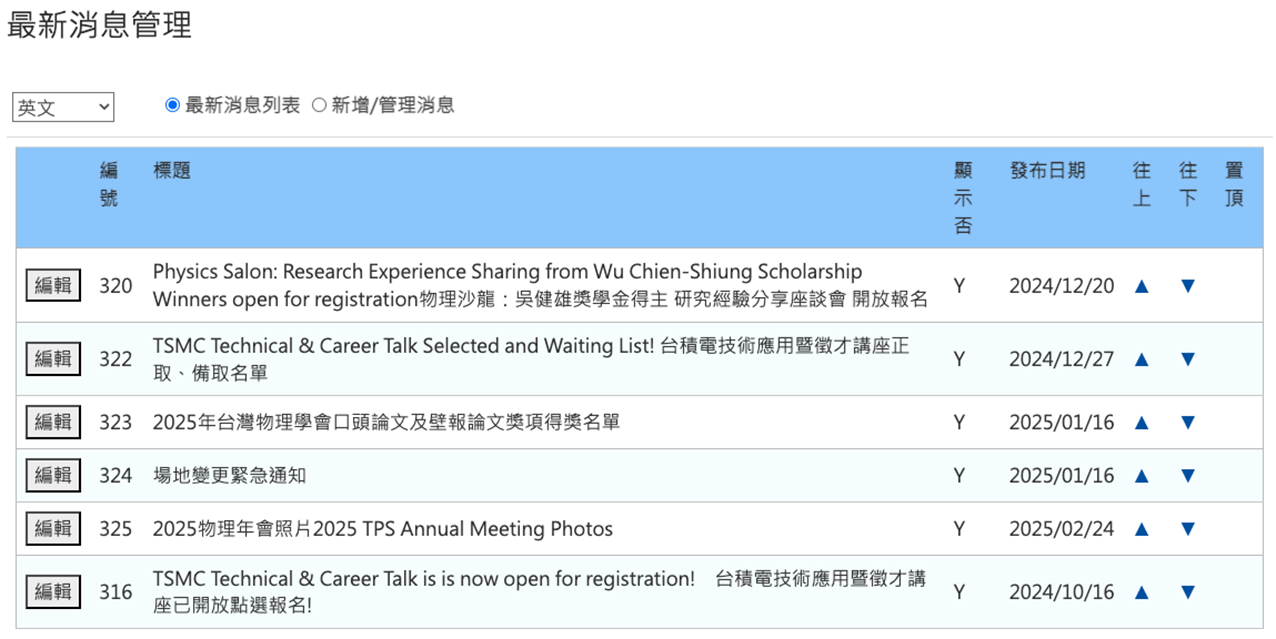
Task: Click the 標題 column header
Action: [172, 171]
